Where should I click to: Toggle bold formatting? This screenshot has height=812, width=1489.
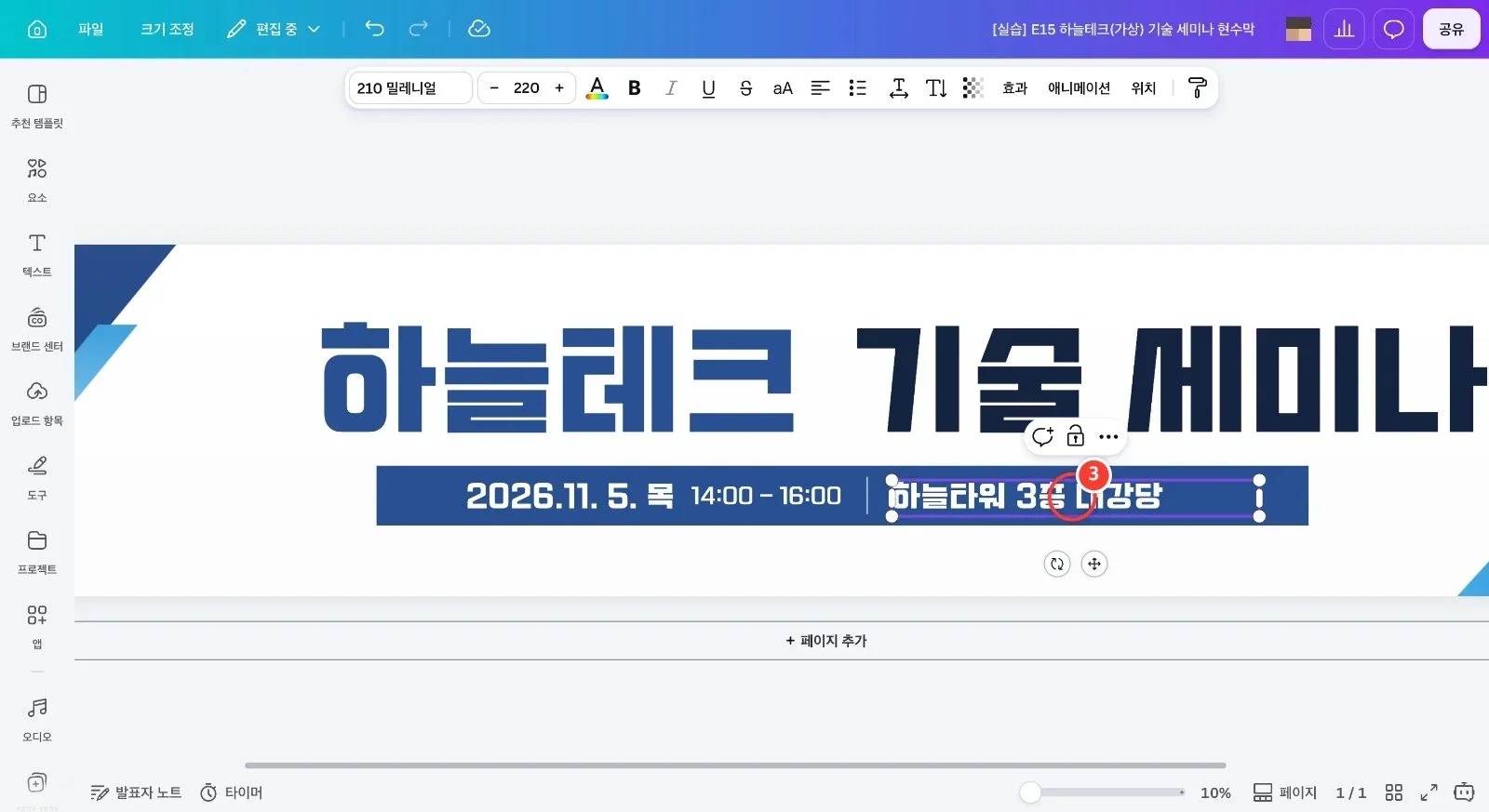pos(635,88)
